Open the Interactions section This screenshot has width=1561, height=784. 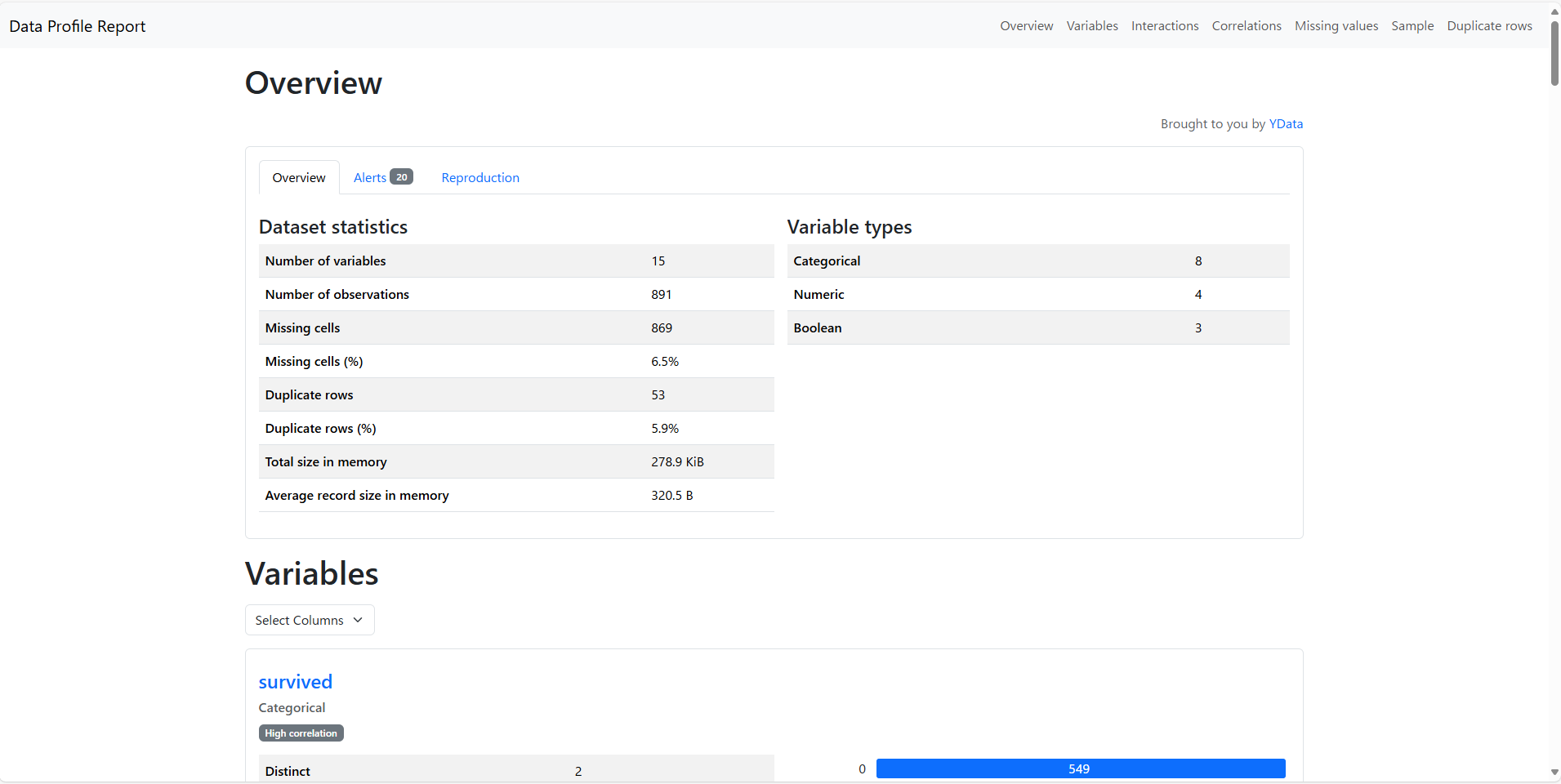(1164, 25)
